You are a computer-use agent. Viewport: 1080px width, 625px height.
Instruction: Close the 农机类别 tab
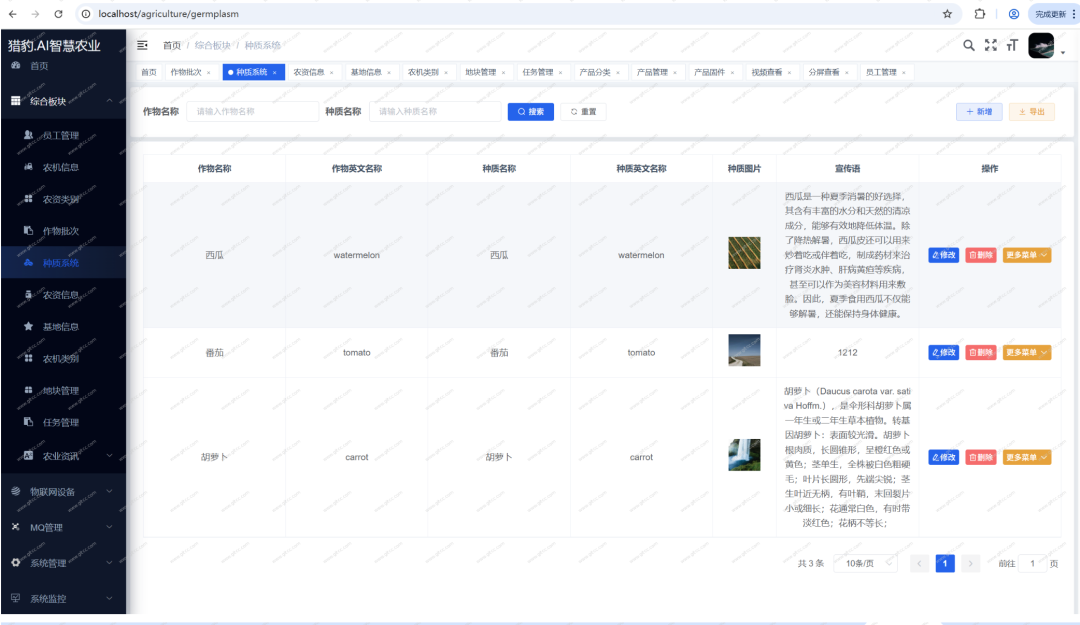[x=446, y=72]
